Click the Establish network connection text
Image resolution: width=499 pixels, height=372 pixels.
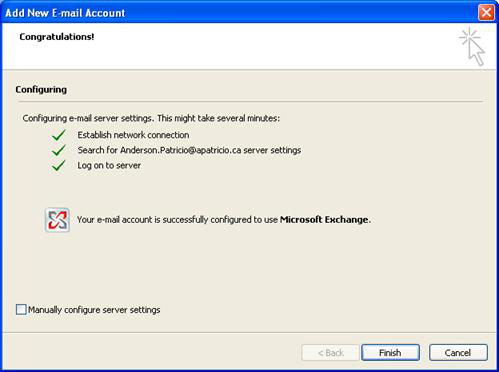pos(133,135)
